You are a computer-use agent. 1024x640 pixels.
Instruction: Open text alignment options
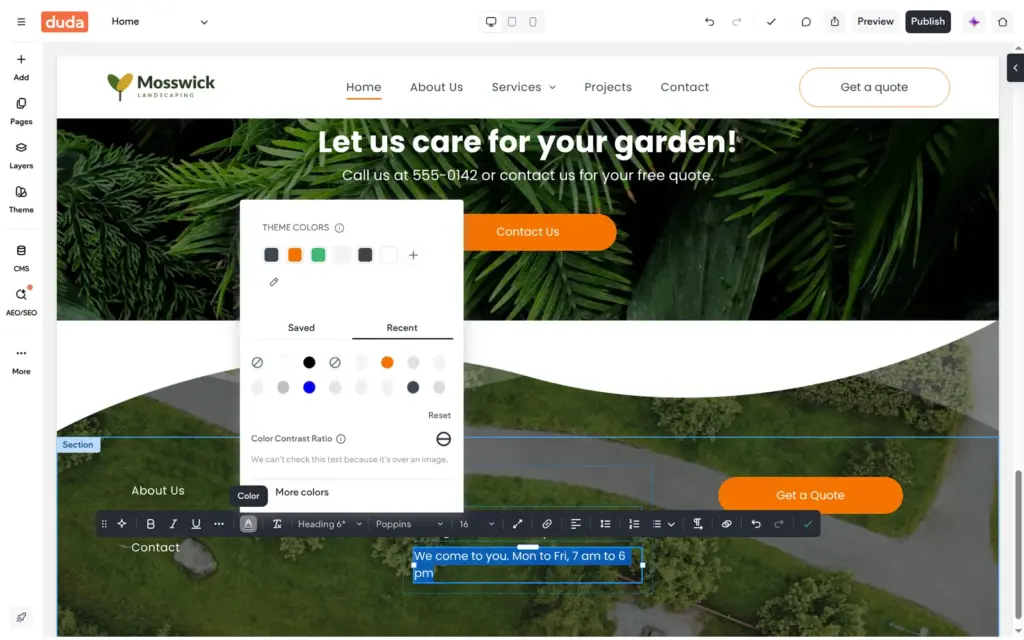pos(575,524)
